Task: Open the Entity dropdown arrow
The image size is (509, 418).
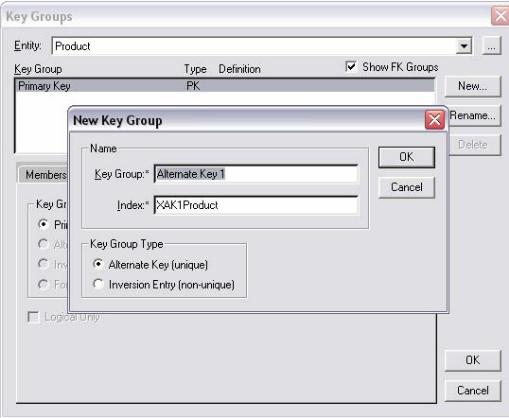Action: tap(464, 46)
